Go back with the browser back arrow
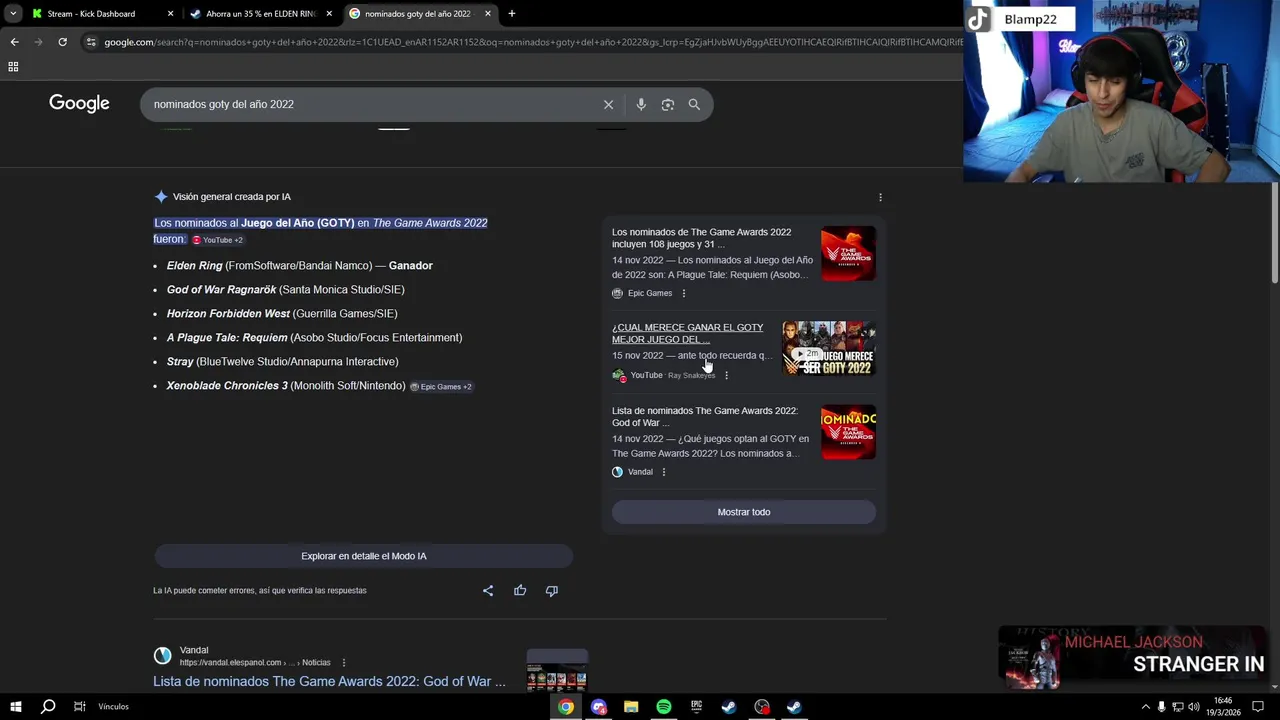The width and height of the screenshot is (1280, 720). [14, 42]
